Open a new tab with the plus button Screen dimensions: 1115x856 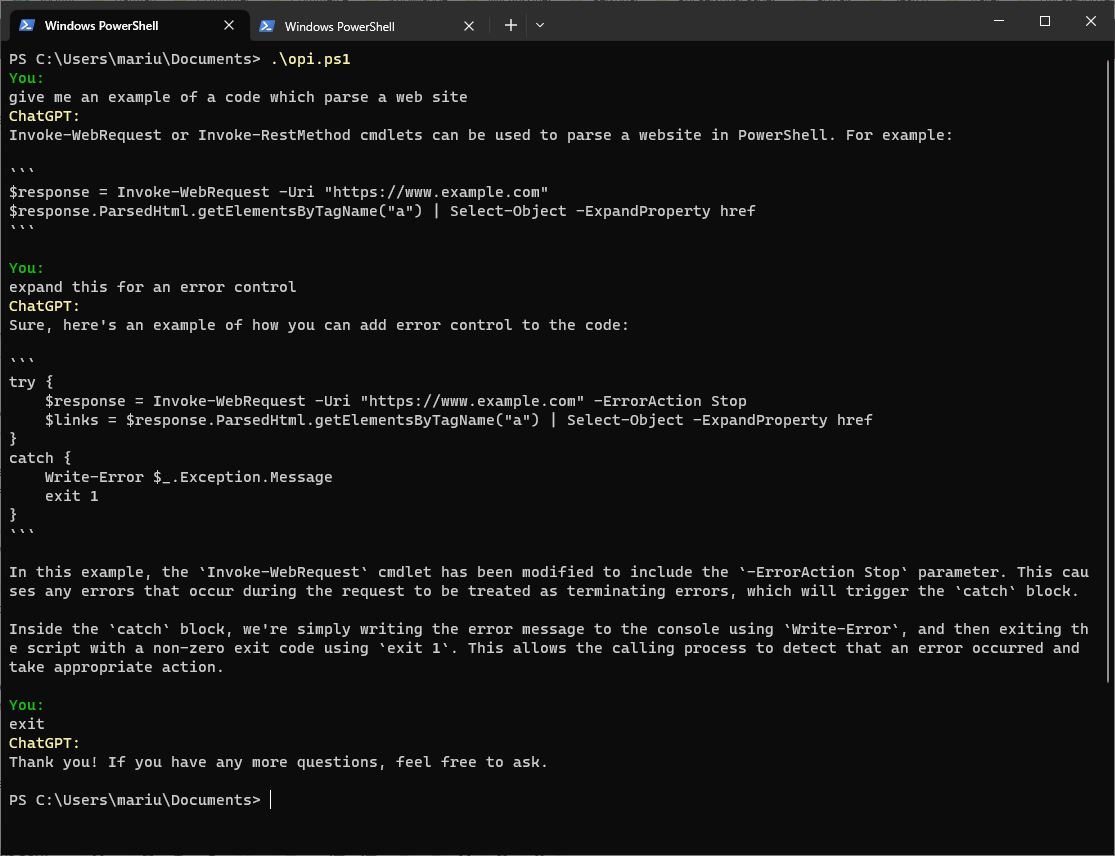[511, 25]
